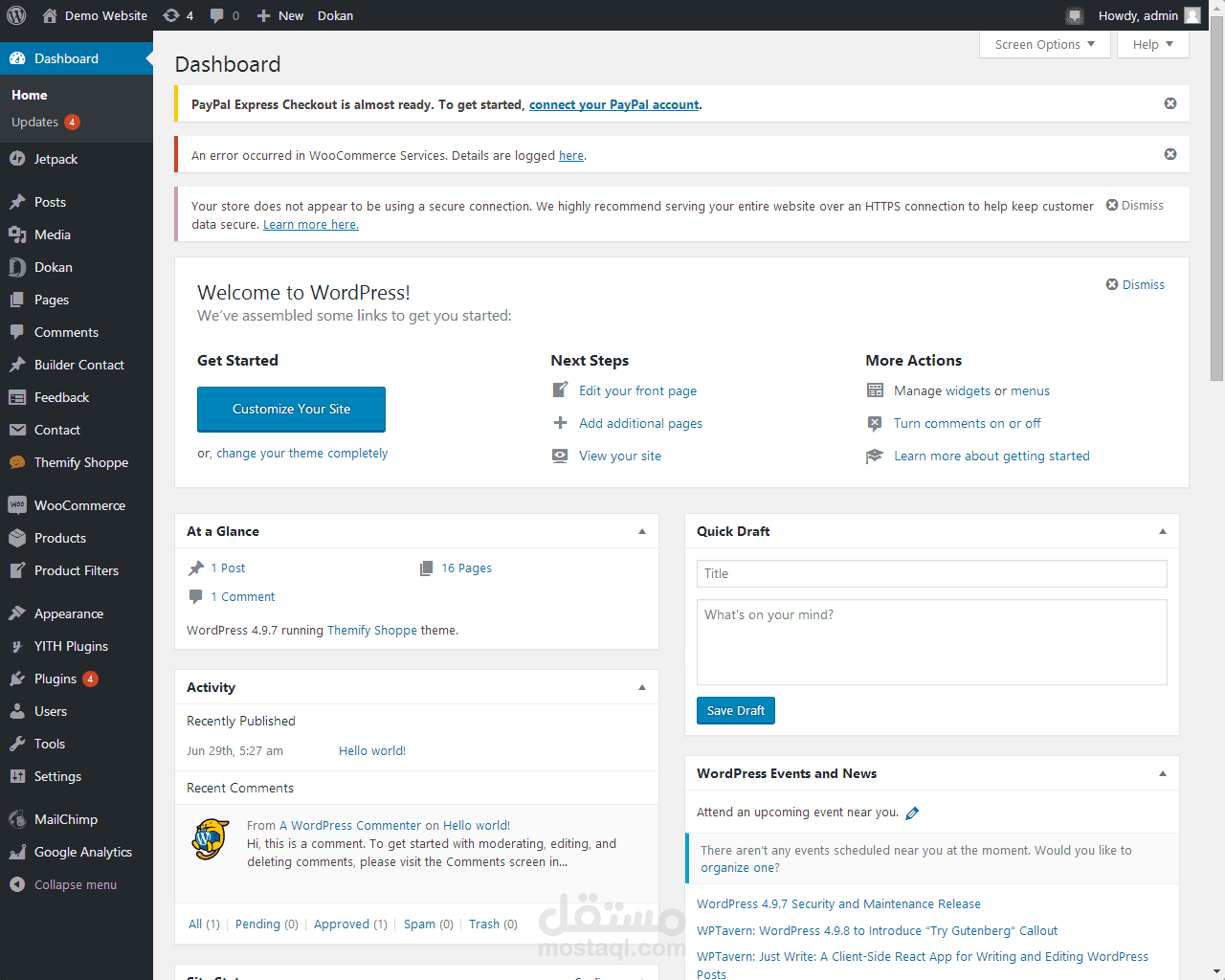
Task: Dismiss the Welcome to WordPress panel
Action: [1136, 284]
